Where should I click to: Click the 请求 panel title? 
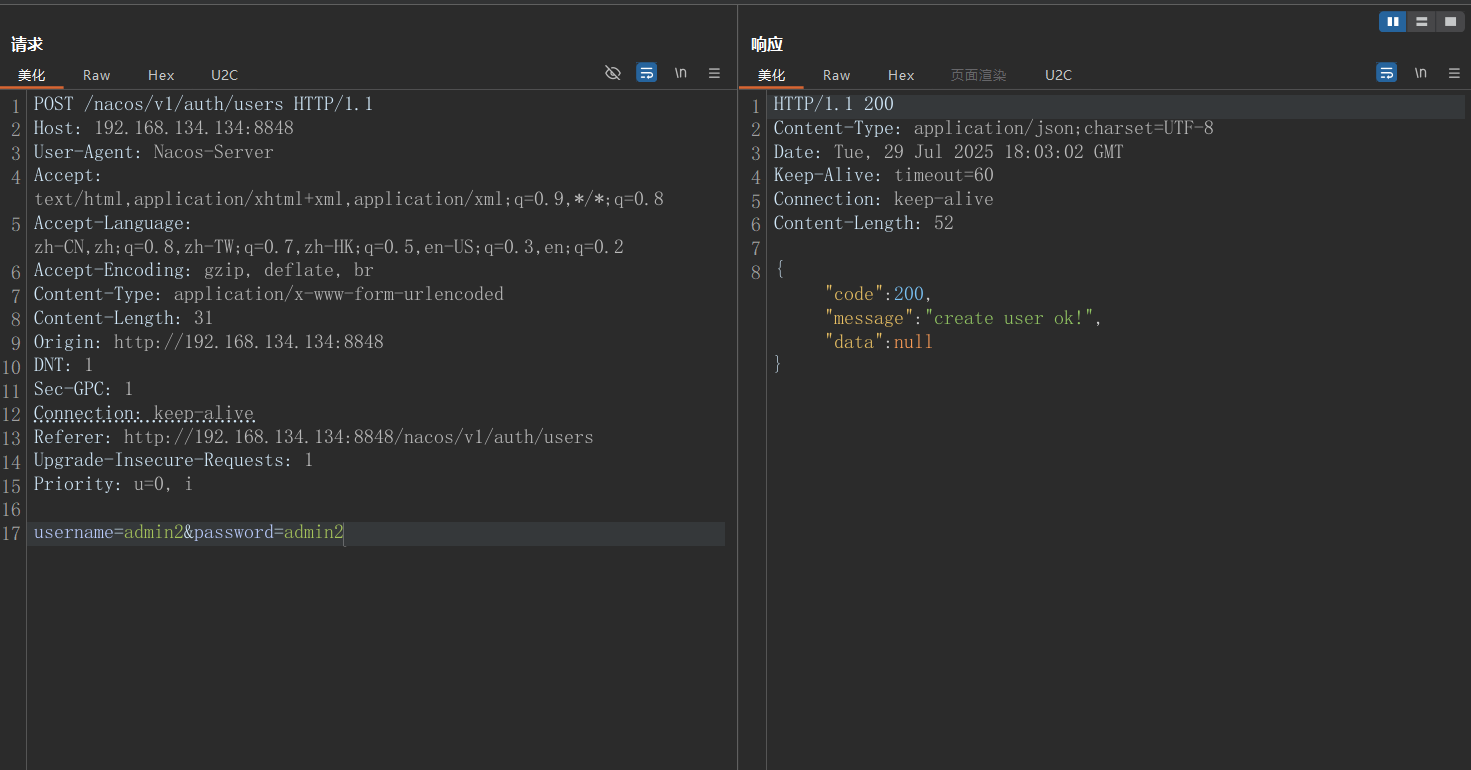[x=27, y=44]
